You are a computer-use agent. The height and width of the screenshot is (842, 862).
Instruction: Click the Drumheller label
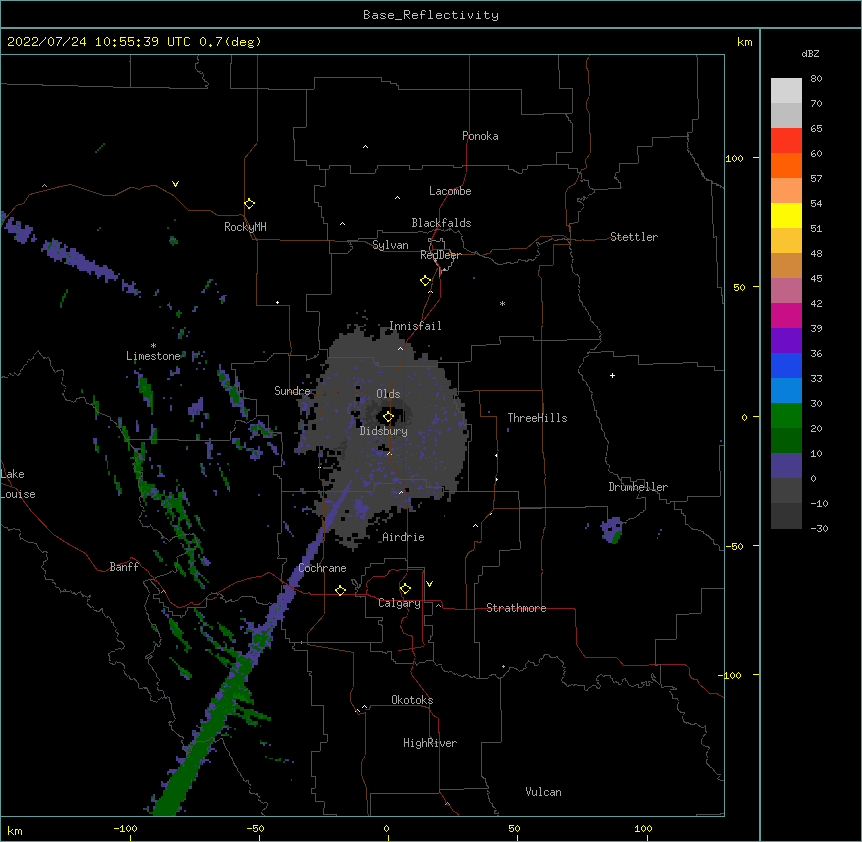tap(638, 487)
